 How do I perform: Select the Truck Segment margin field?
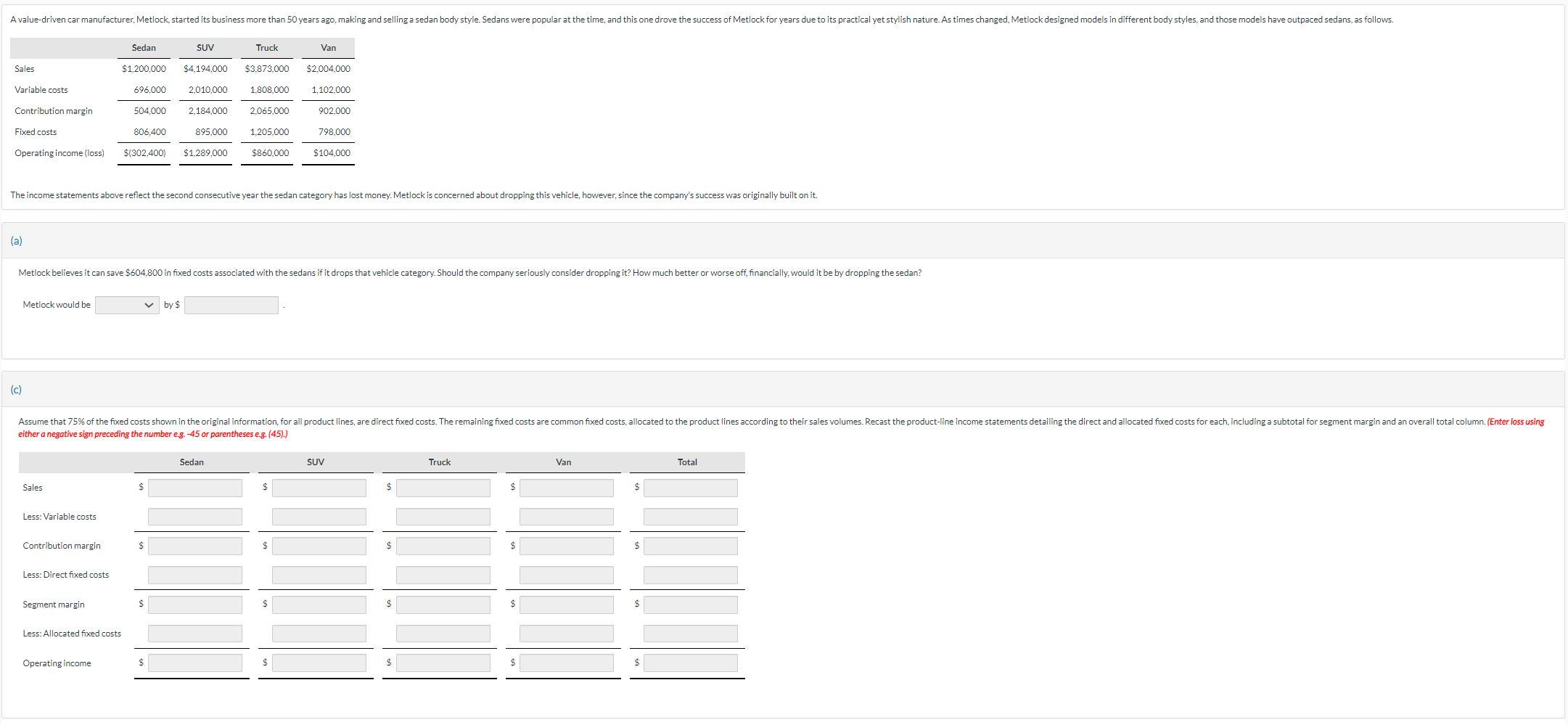pos(443,605)
